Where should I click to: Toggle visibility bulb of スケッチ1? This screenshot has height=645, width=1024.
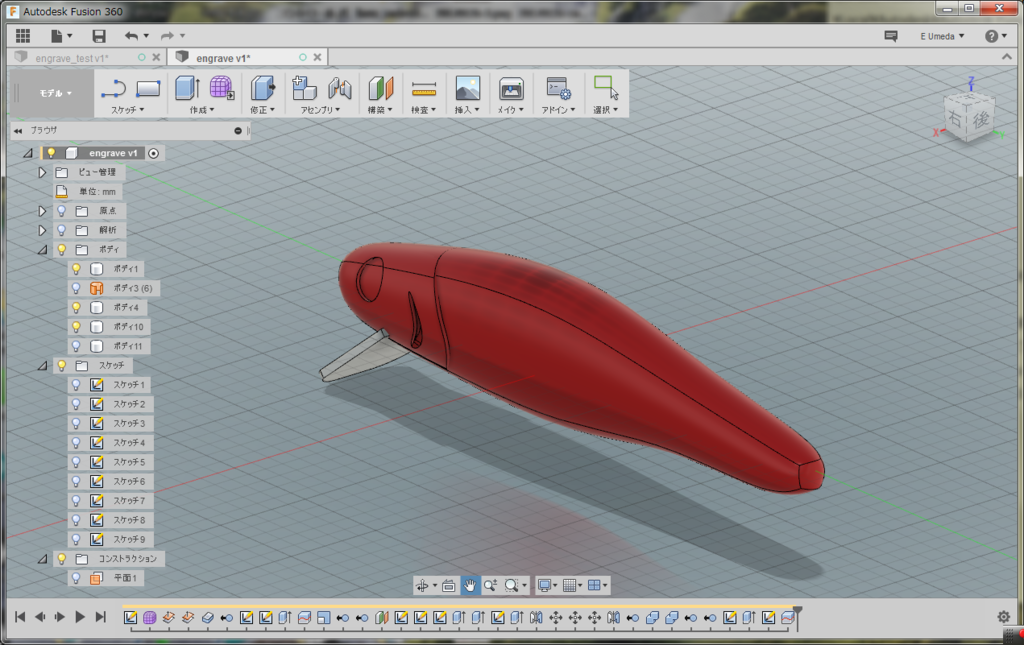[76, 385]
